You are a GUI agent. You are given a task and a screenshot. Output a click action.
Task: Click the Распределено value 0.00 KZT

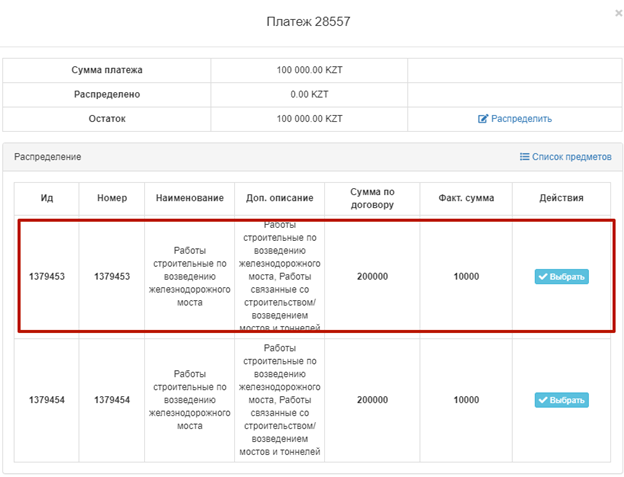[x=309, y=94]
